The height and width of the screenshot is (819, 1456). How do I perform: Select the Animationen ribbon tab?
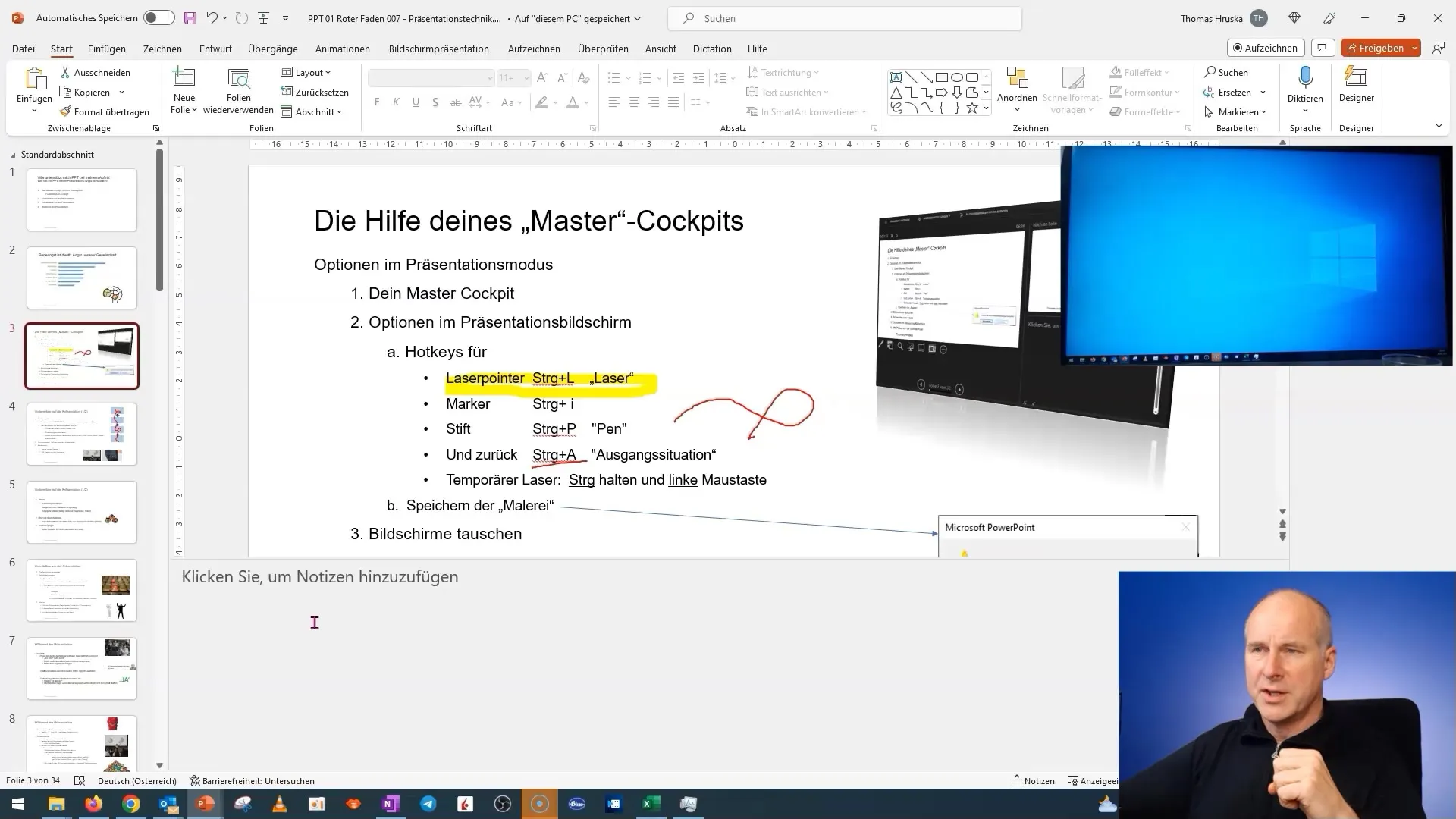coord(343,48)
